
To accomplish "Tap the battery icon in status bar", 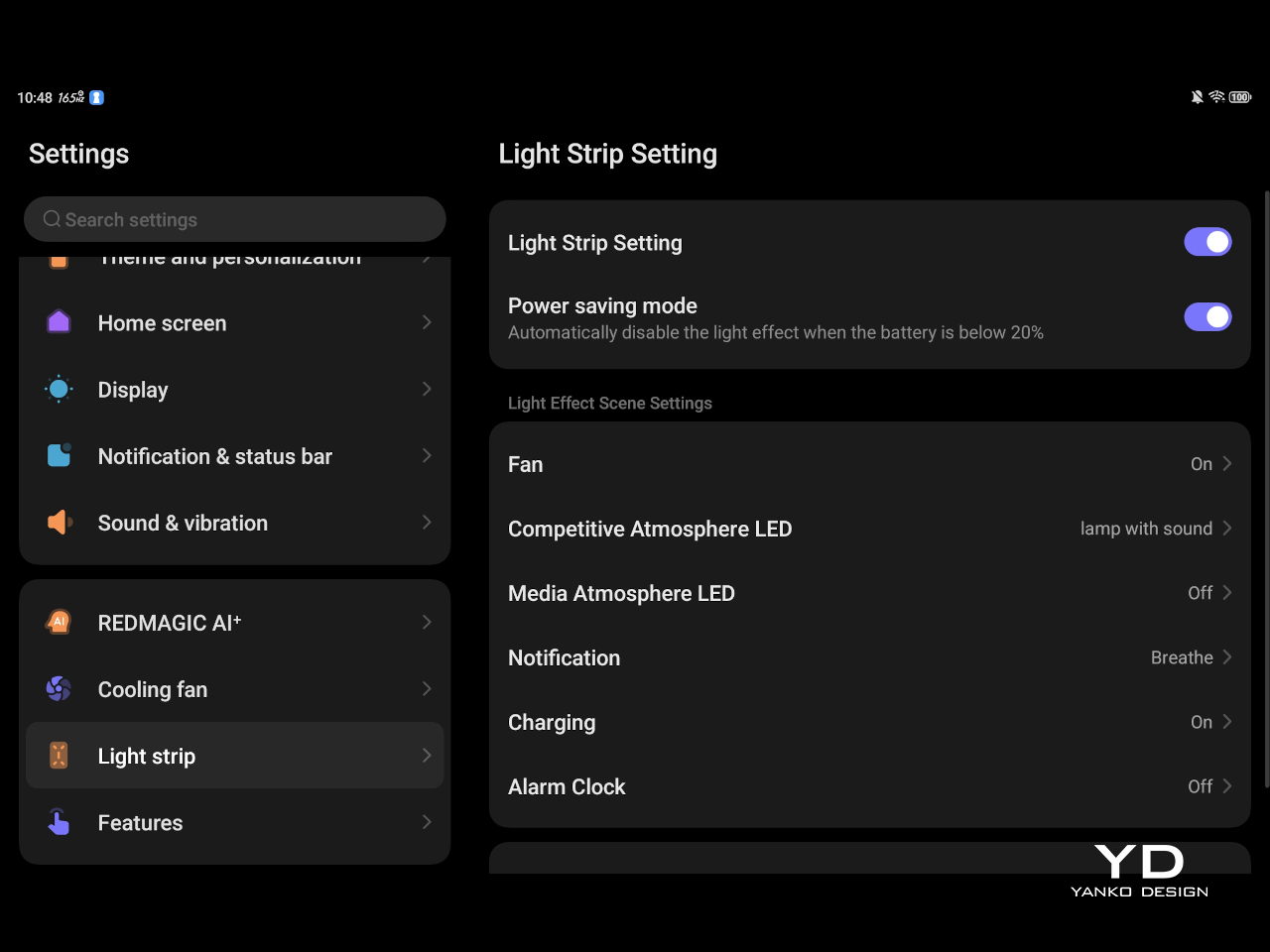I will click(1239, 97).
